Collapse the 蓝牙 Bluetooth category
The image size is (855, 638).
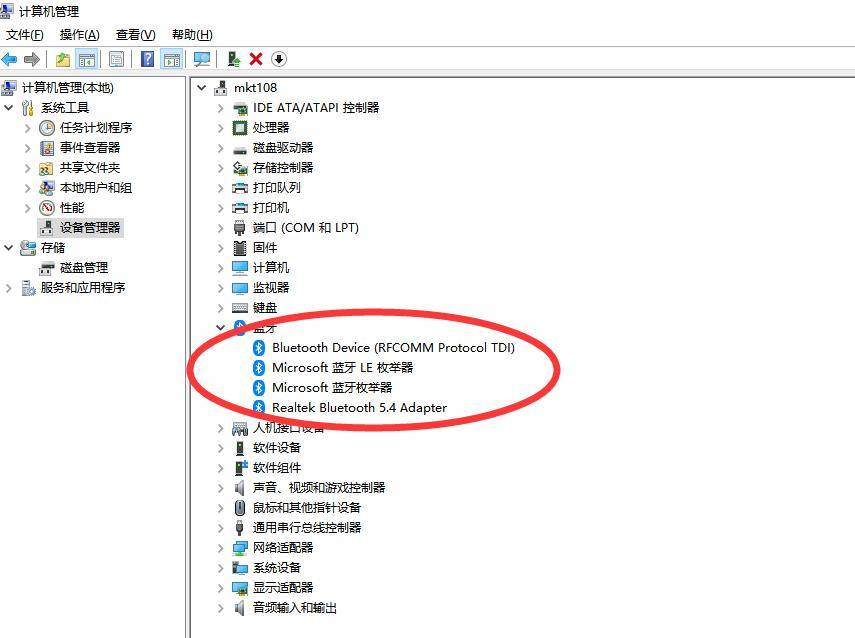click(220, 328)
